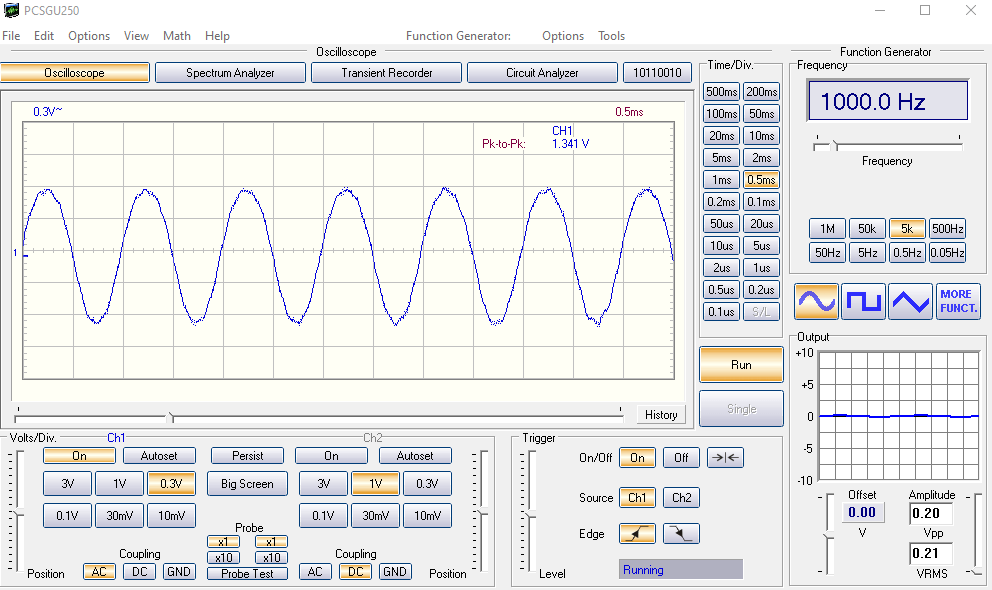The height and width of the screenshot is (590, 992).
Task: Open the MORE FUNCT. waveform options
Action: click(x=957, y=301)
